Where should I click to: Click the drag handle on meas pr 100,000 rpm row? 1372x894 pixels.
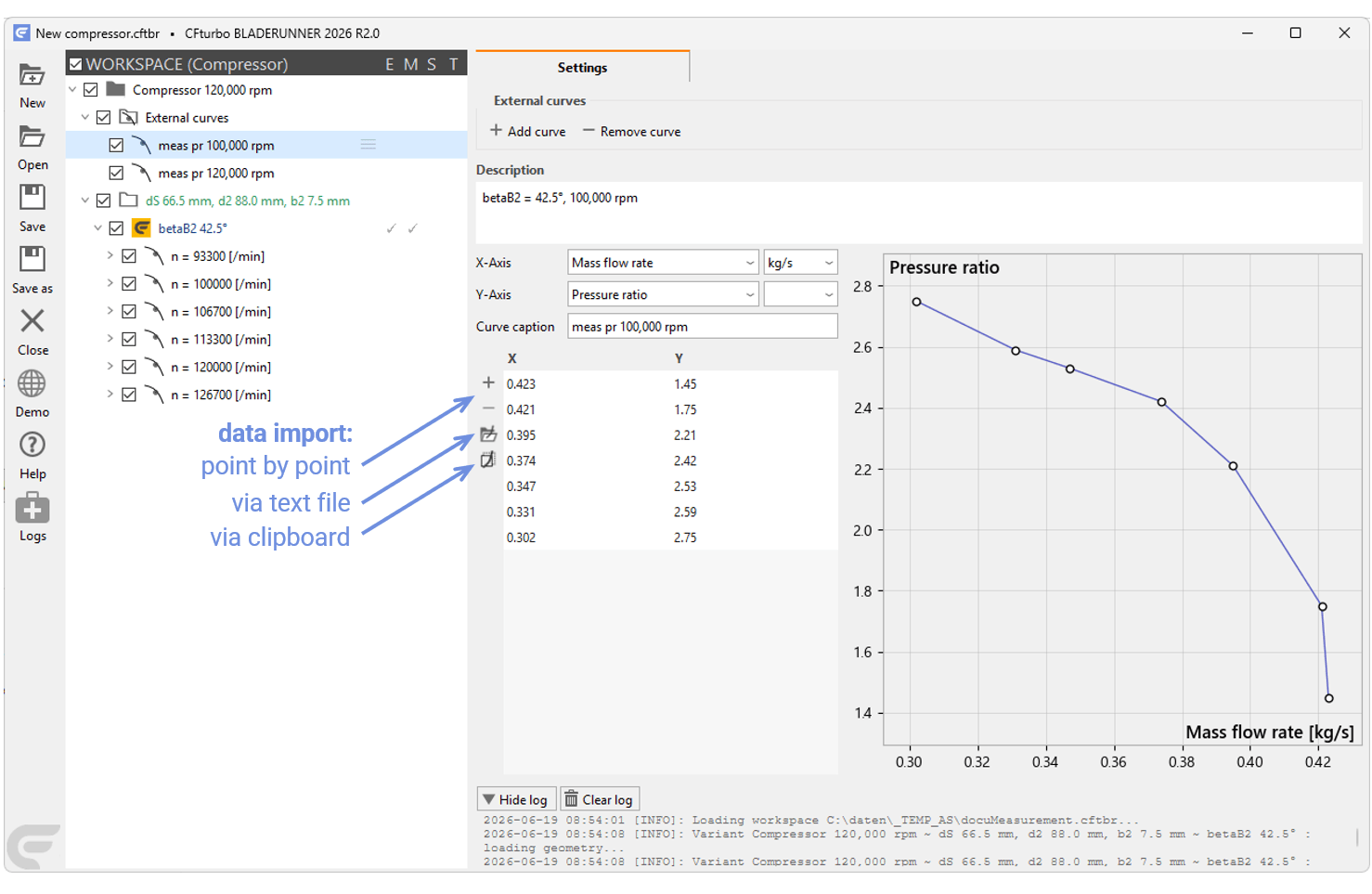[x=369, y=145]
